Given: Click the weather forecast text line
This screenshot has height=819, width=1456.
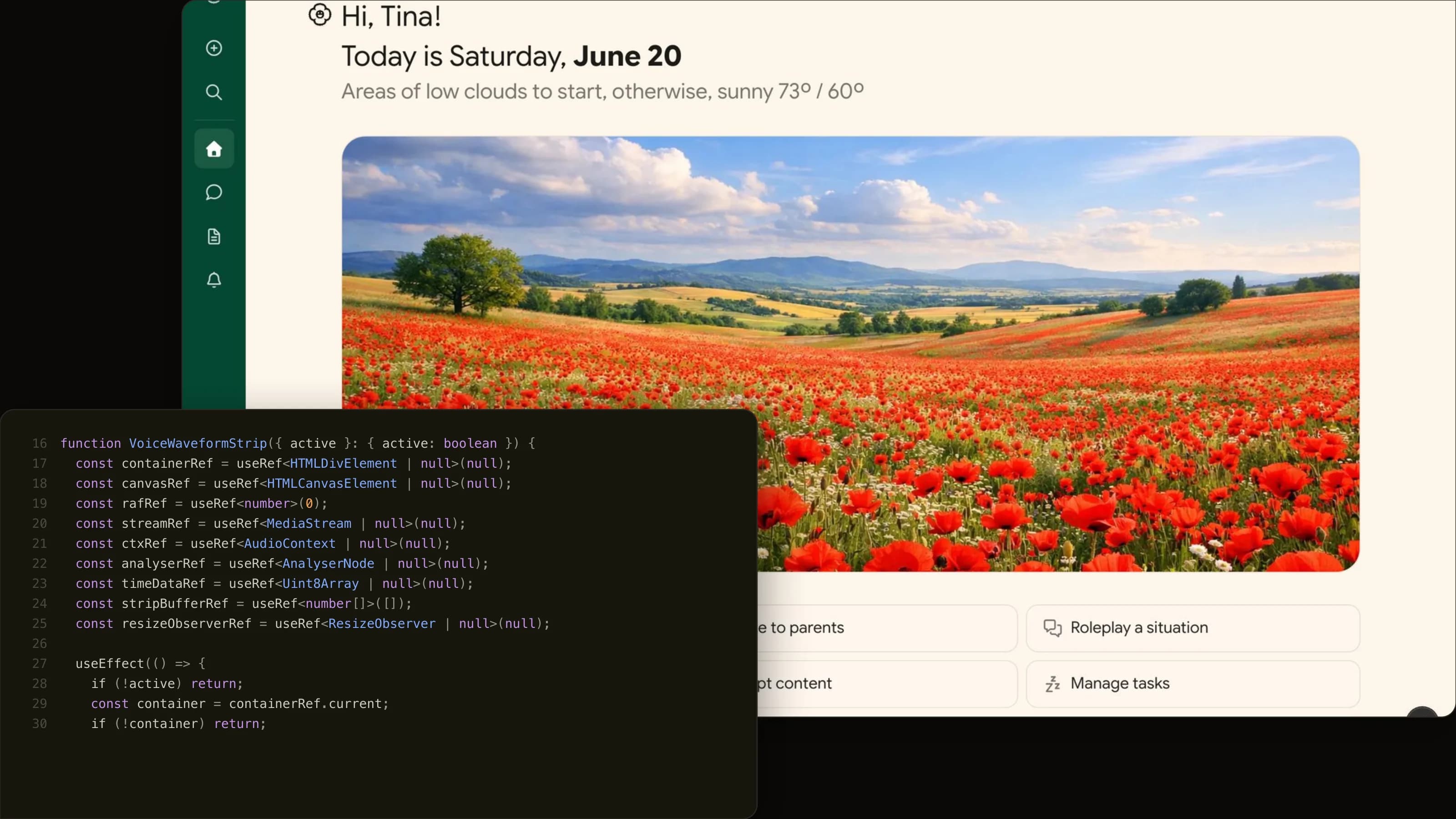Looking at the screenshot, I should pos(602,91).
